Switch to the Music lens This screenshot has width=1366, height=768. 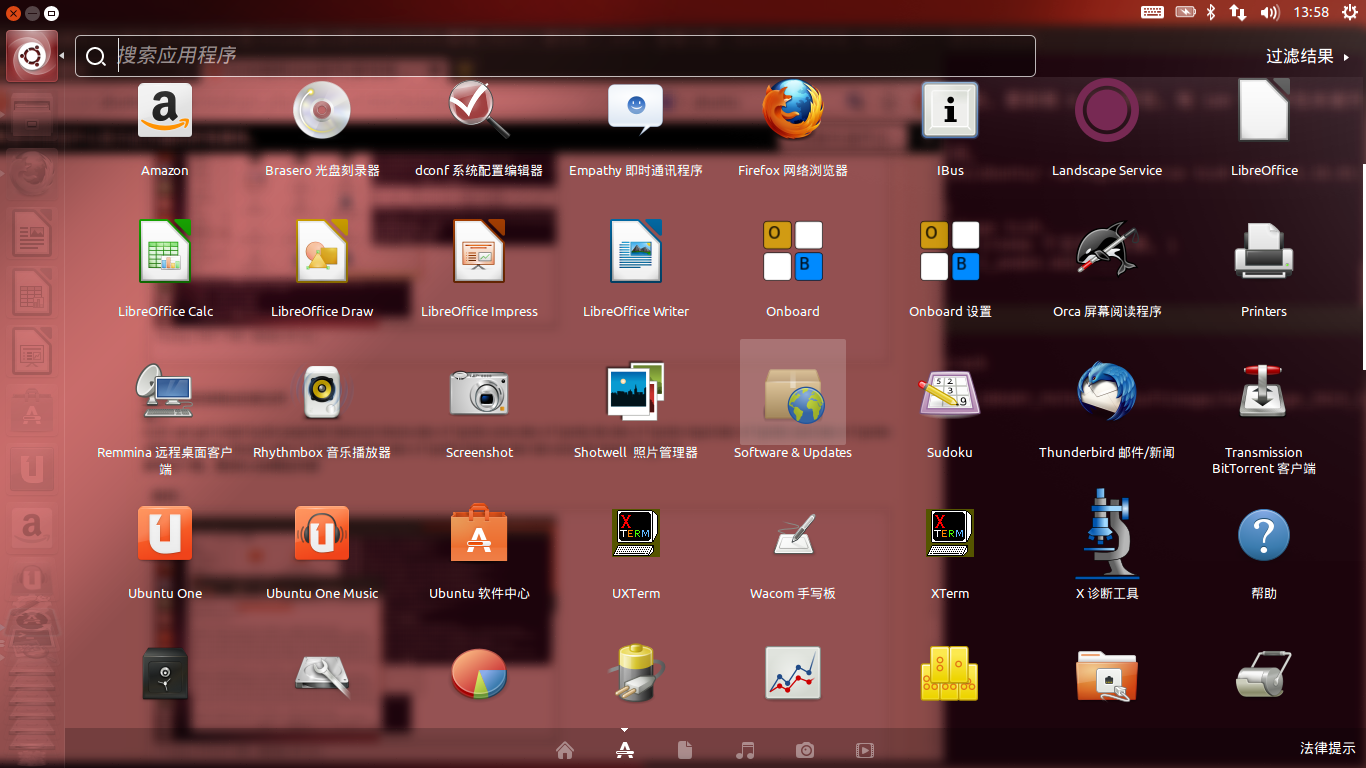(745, 750)
